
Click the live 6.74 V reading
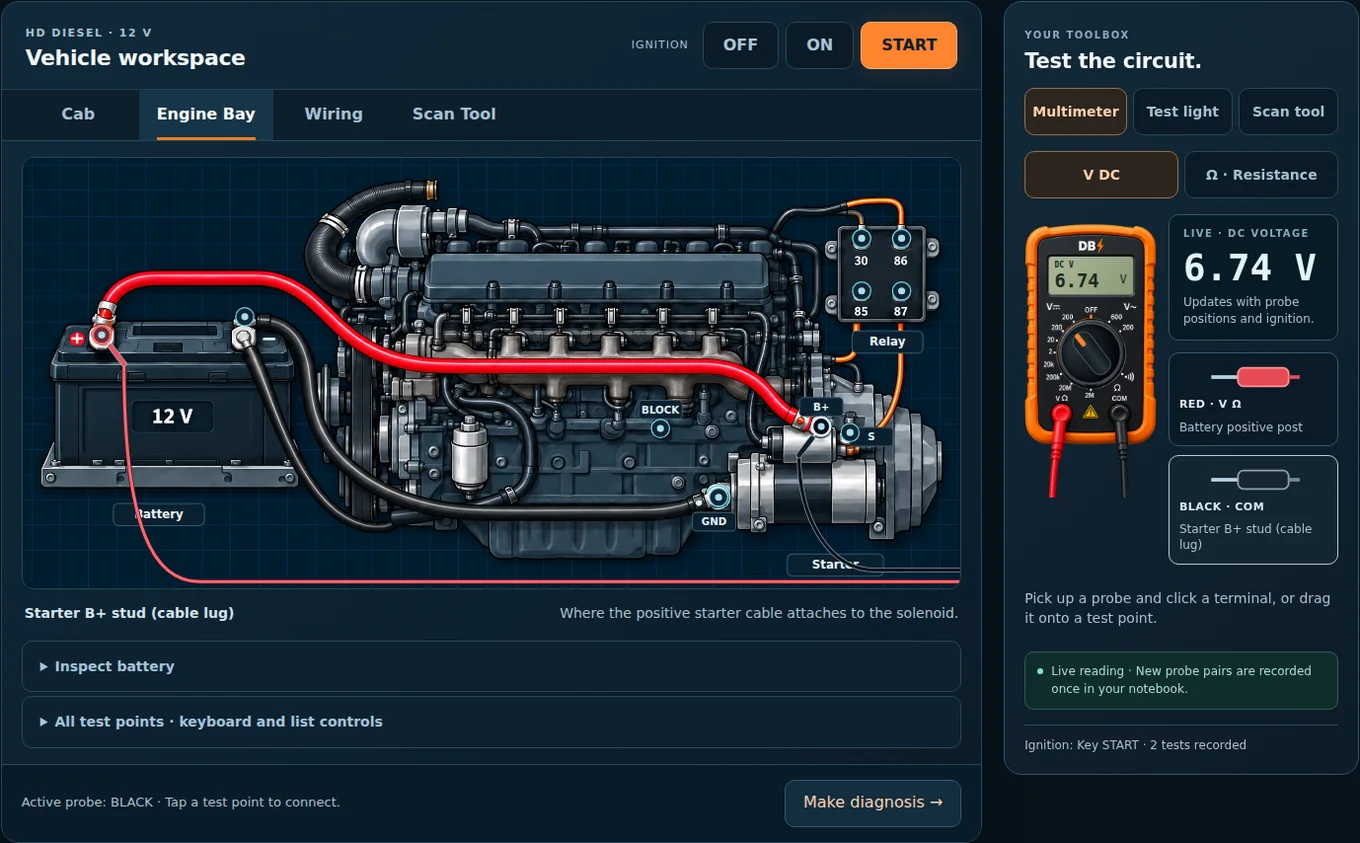tap(1249, 267)
